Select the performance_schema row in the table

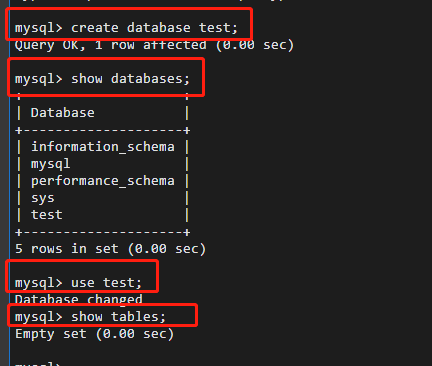(x=103, y=181)
